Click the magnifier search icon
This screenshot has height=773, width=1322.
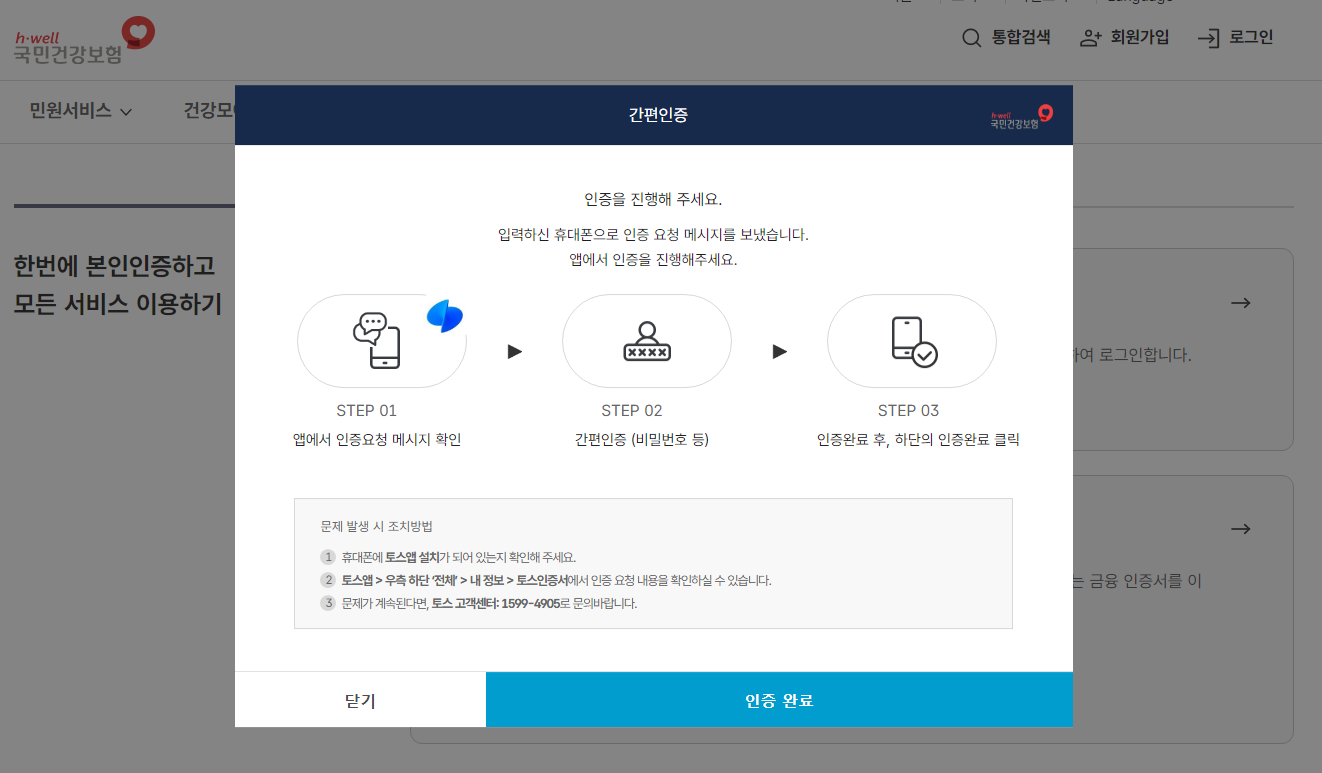(x=971, y=38)
